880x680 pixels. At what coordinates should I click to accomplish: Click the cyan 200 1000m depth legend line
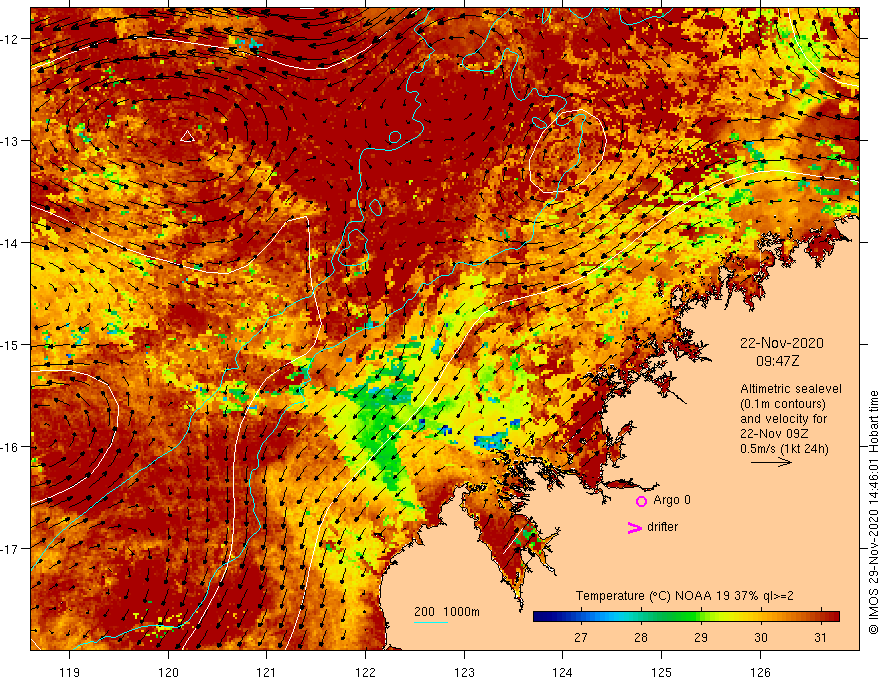point(430,622)
